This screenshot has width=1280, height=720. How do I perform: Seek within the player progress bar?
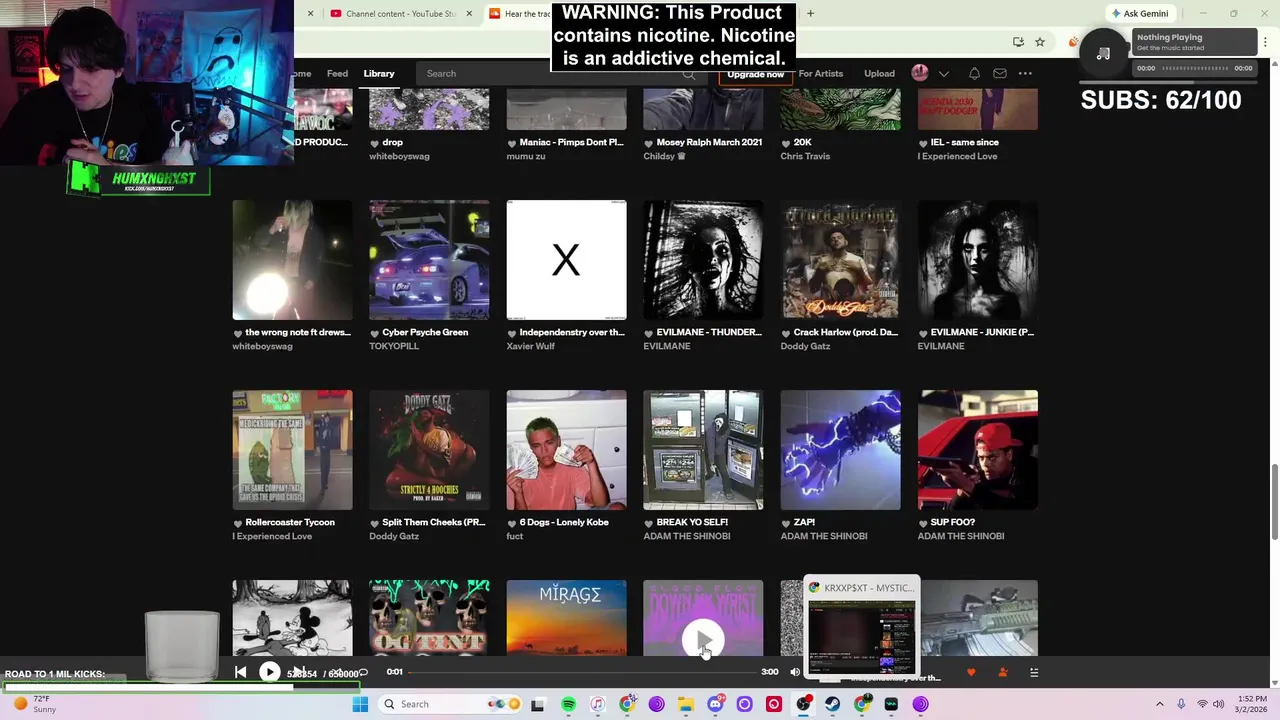[x=582, y=672]
